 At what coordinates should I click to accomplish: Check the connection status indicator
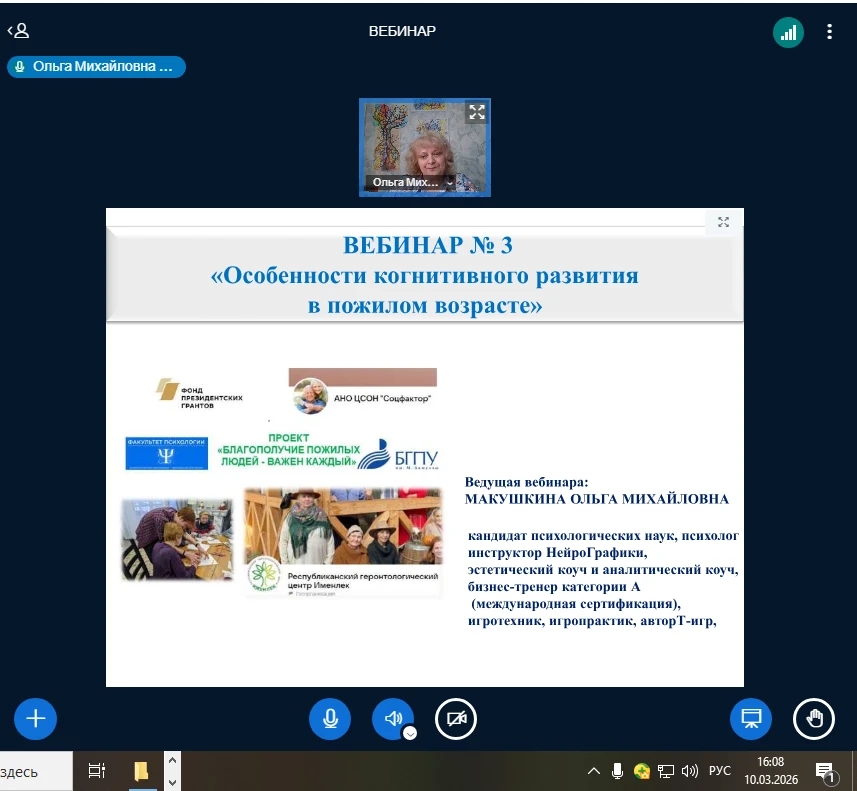click(788, 32)
